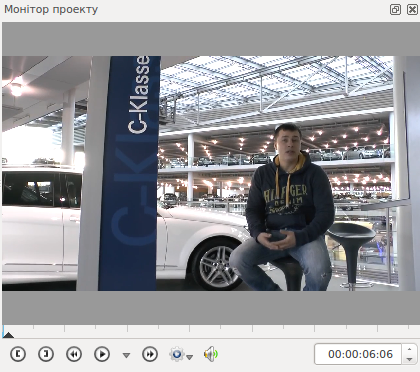Screen dimensions: 420x372
Task: Click the monitor ruler with tick marks
Action: [x=210, y=332]
